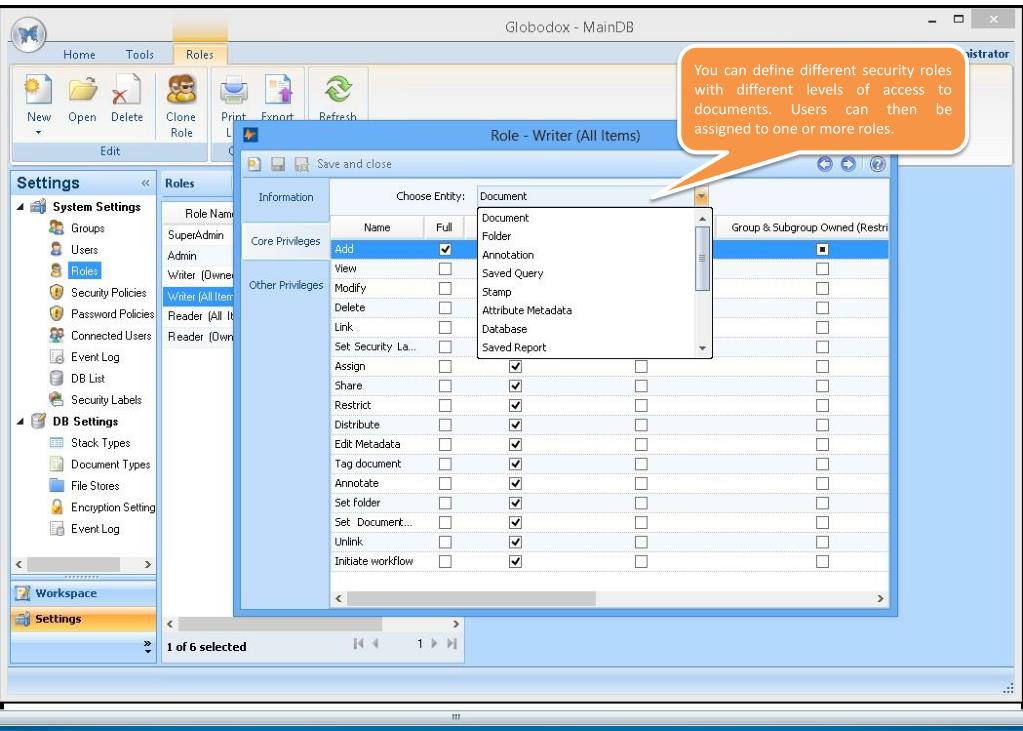Toggle Full checkbox for Delete privilege
The height and width of the screenshot is (731, 1023).
click(x=445, y=308)
